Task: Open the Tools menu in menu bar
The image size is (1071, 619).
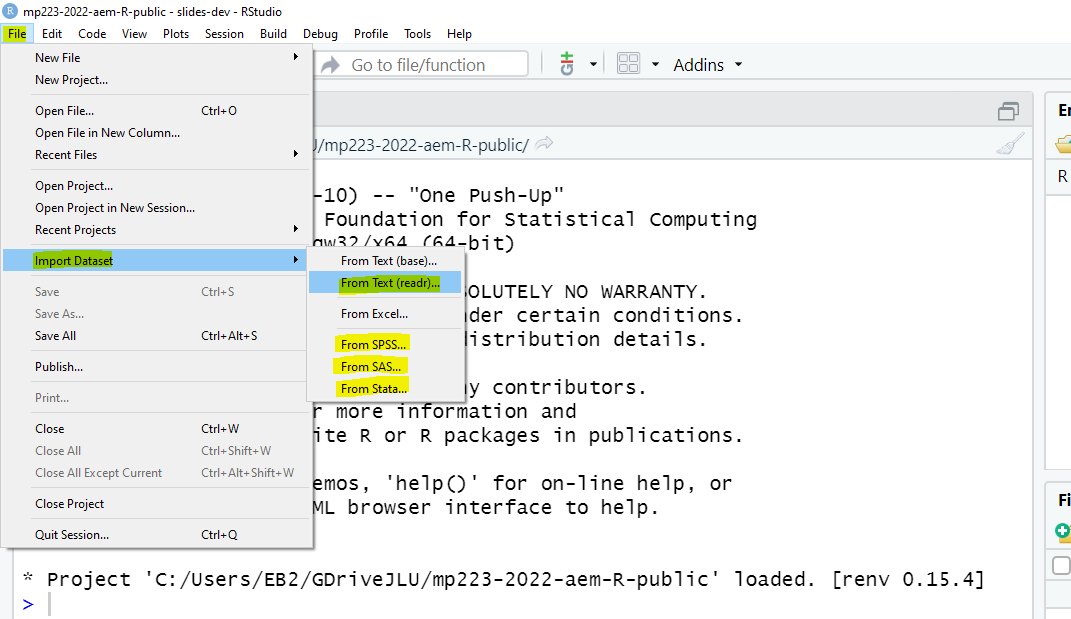Action: (417, 34)
